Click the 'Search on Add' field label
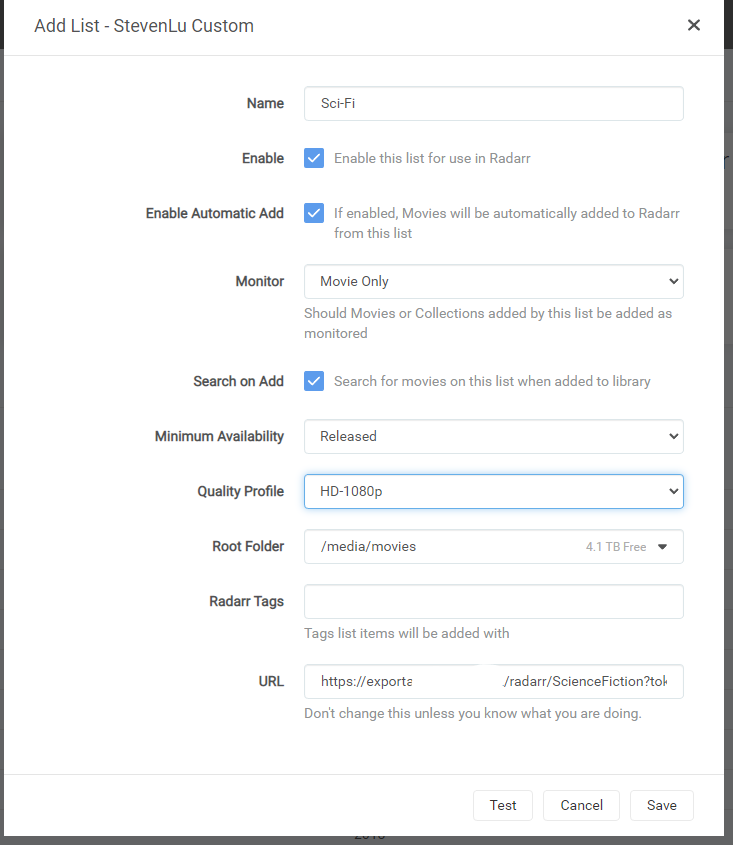733x845 pixels. pos(238,381)
